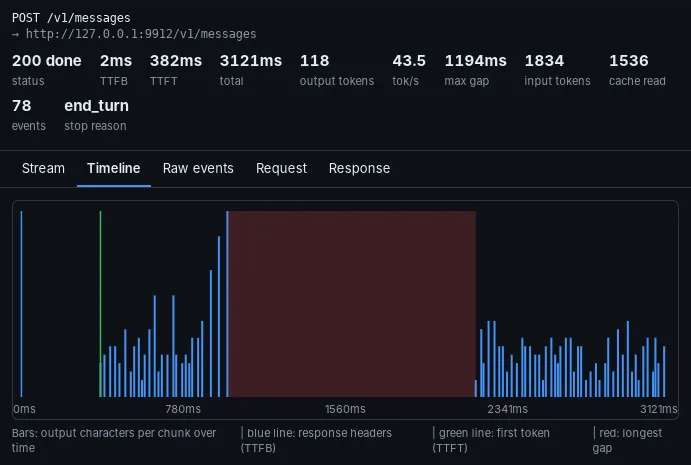The width and height of the screenshot is (691, 465).
Task: Switch to the Stream tab
Action: tap(43, 168)
